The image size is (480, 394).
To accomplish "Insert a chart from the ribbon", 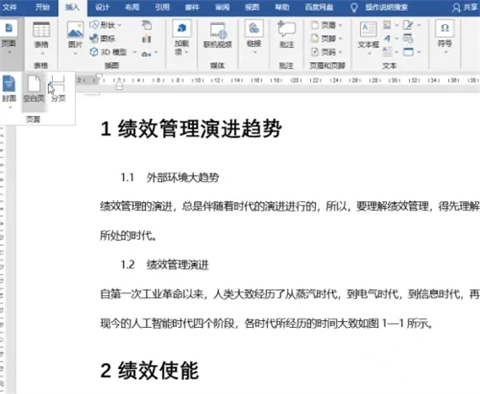I will [147, 39].
